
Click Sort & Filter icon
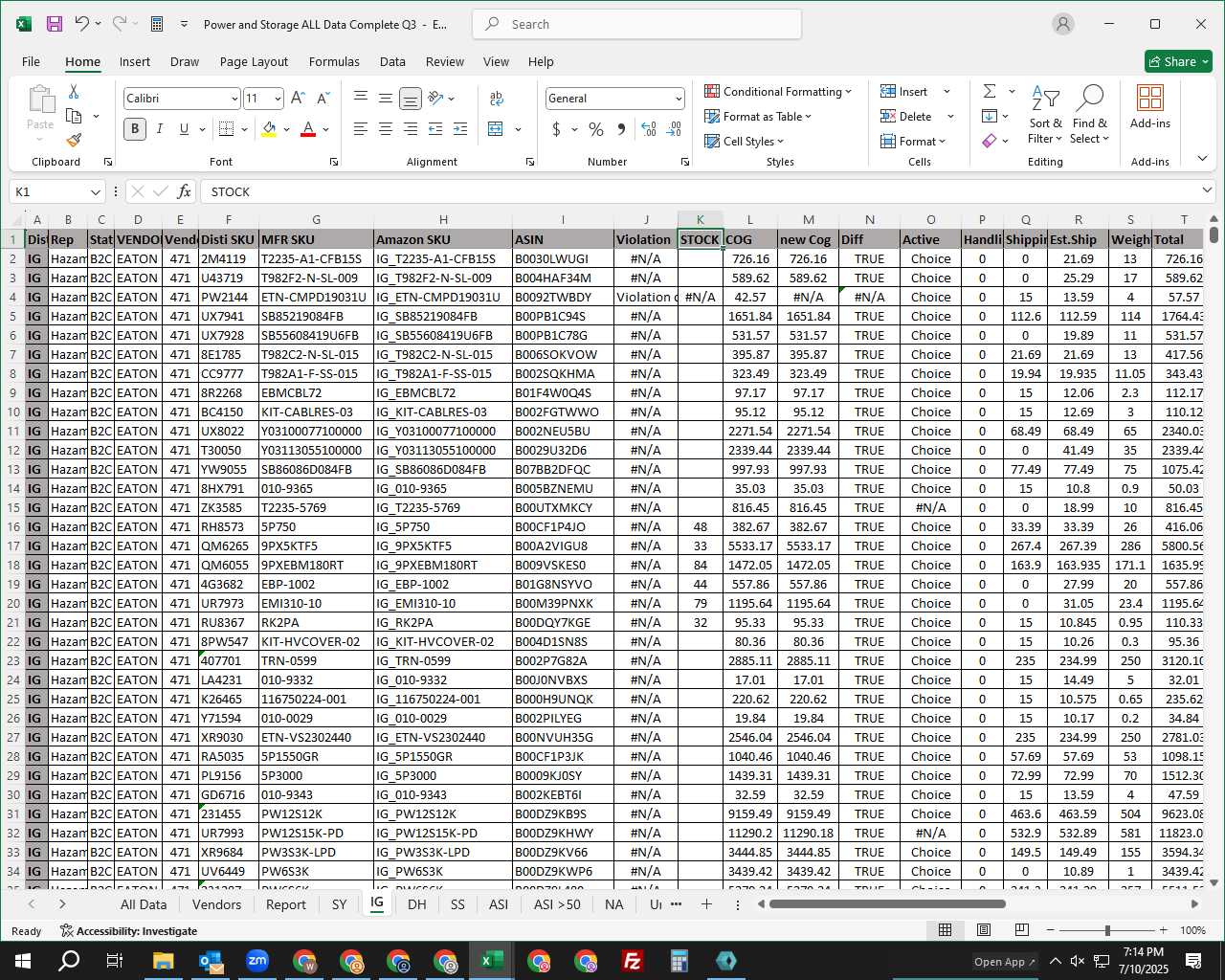click(1045, 114)
